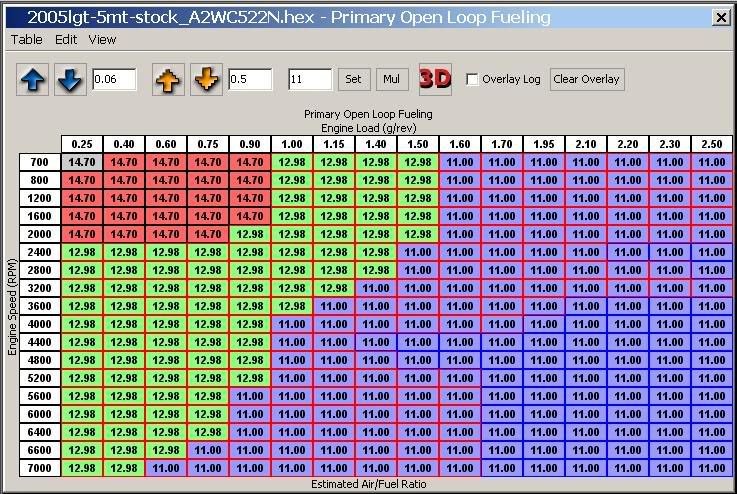The width and height of the screenshot is (737, 494).
Task: Click the blue down arrow fine decrement
Action: pyautogui.click(x=69, y=80)
